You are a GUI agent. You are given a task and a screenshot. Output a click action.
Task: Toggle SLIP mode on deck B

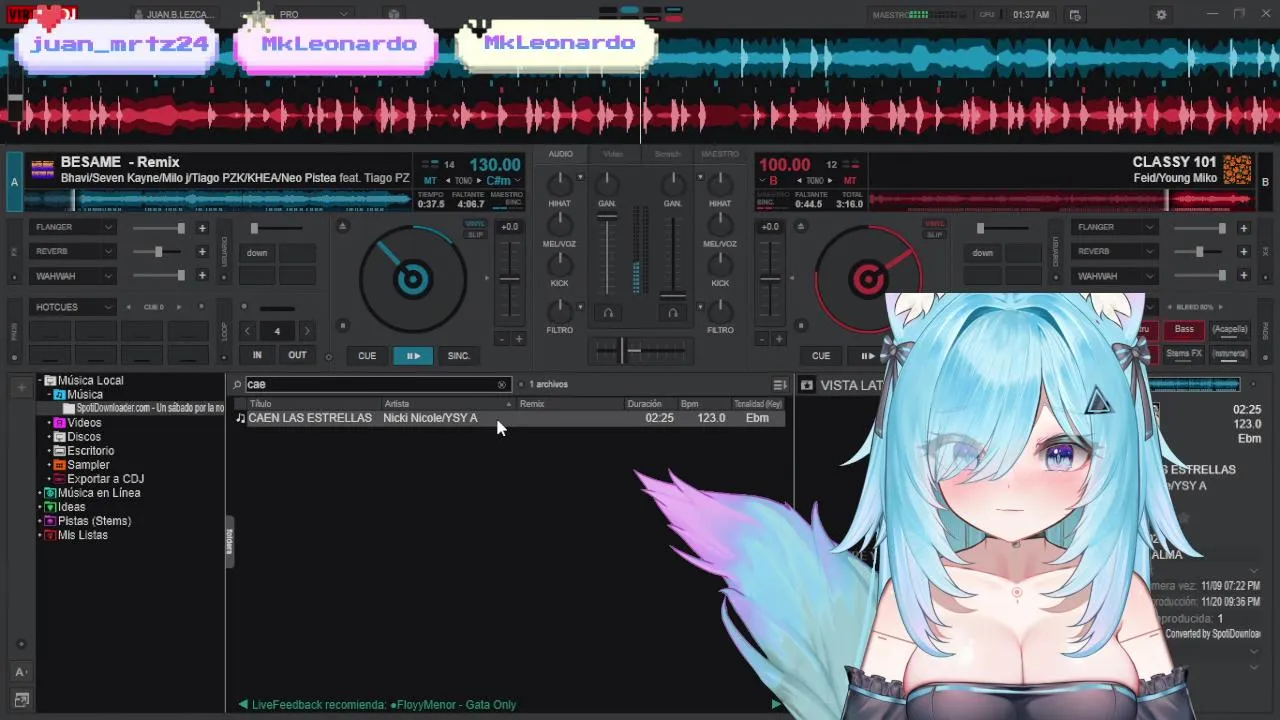pos(934,234)
